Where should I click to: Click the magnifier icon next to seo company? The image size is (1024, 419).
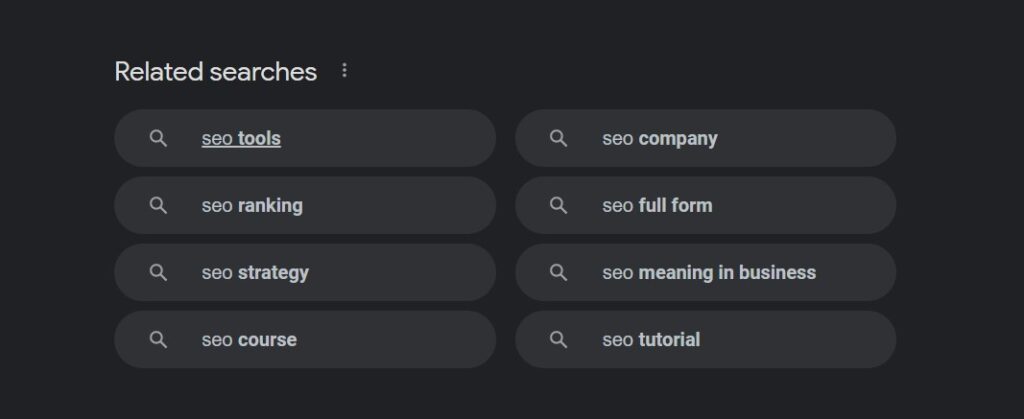(x=558, y=138)
